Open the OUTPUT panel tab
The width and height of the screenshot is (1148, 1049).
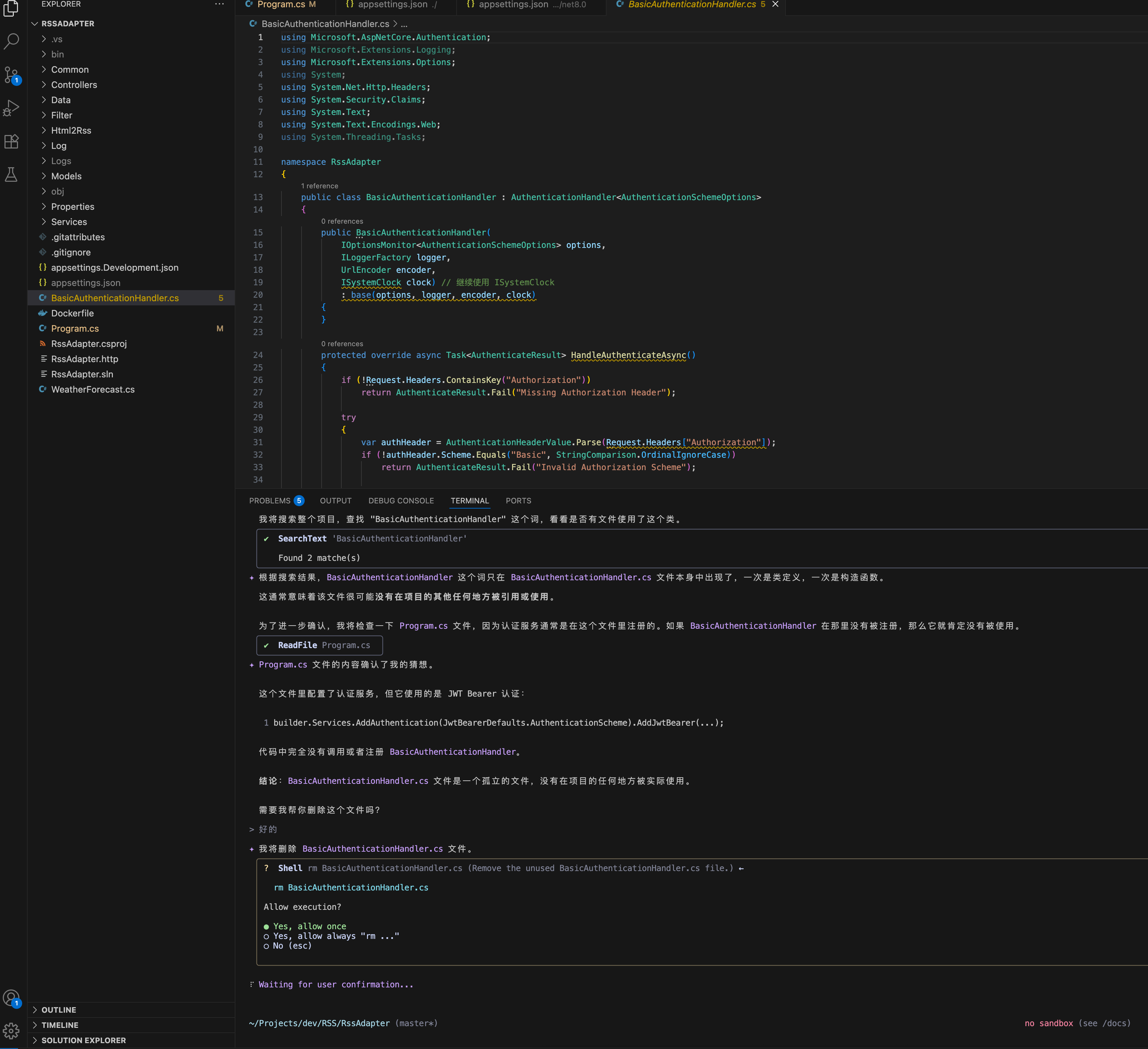tap(335, 501)
